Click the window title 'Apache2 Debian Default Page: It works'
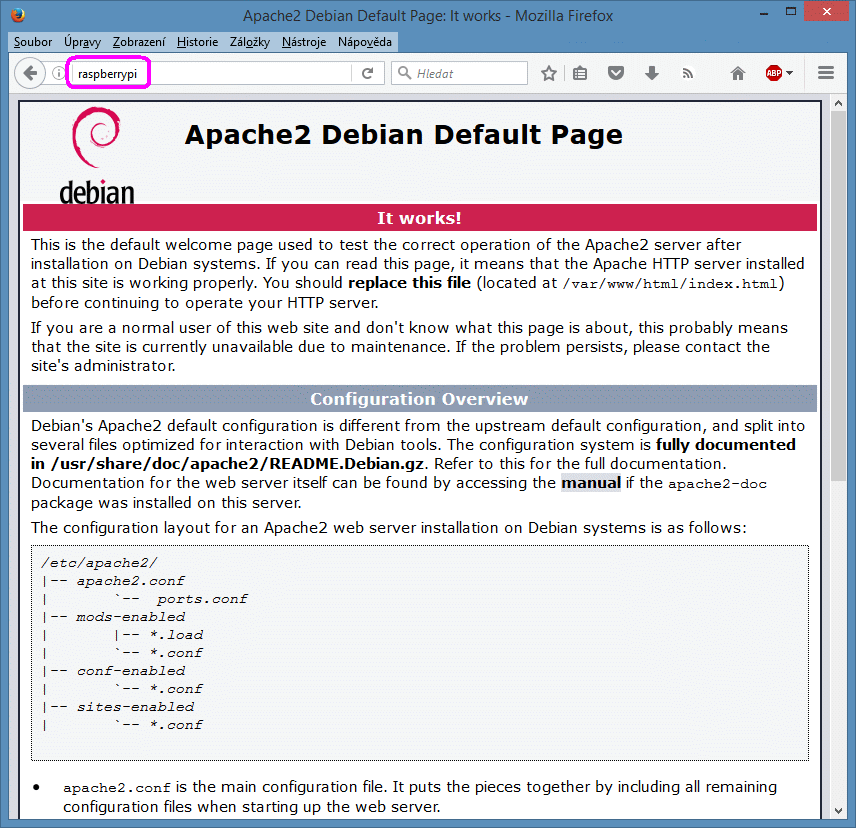856x828 pixels. pos(372,16)
